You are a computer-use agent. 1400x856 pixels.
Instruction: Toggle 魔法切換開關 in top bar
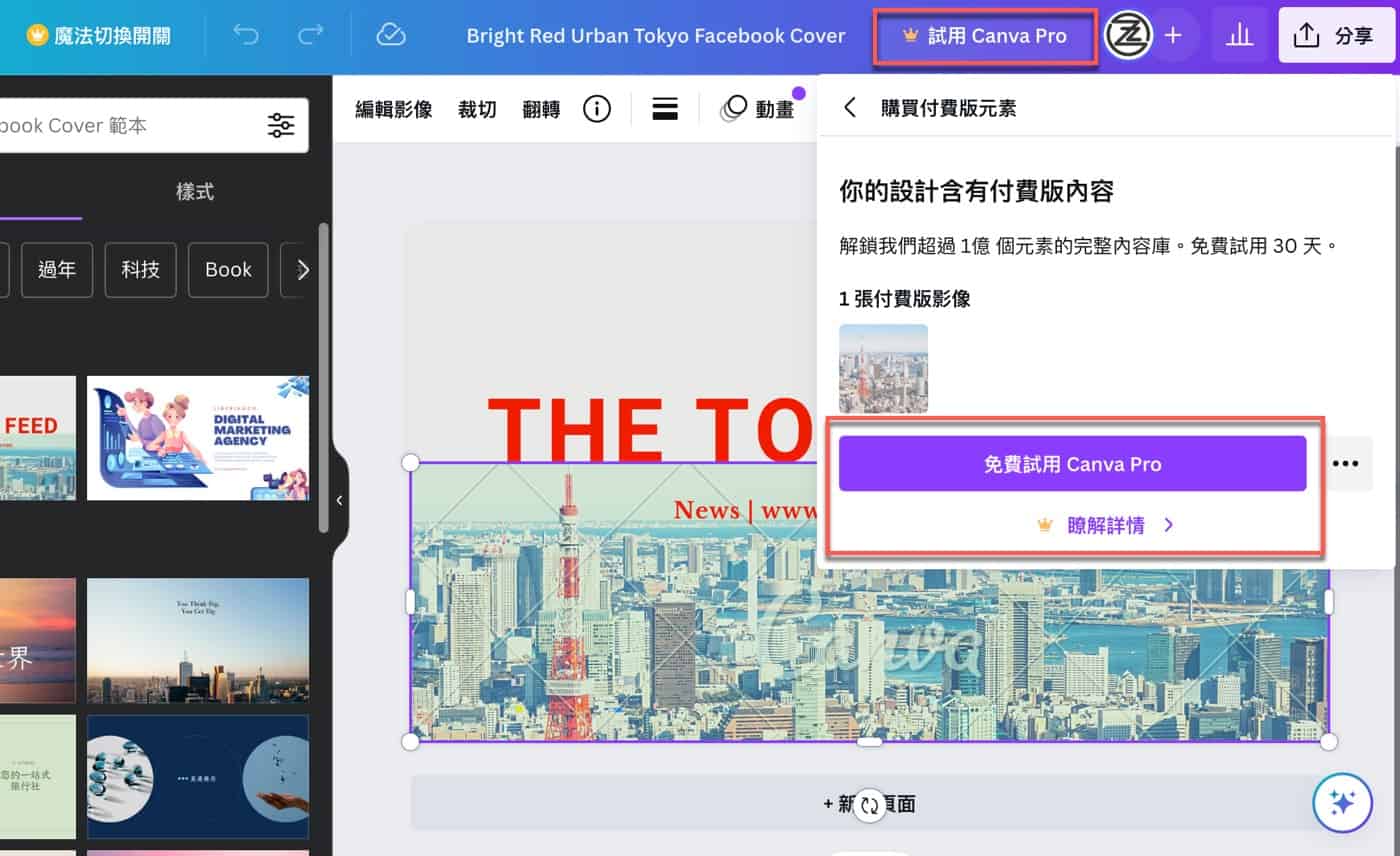point(98,36)
